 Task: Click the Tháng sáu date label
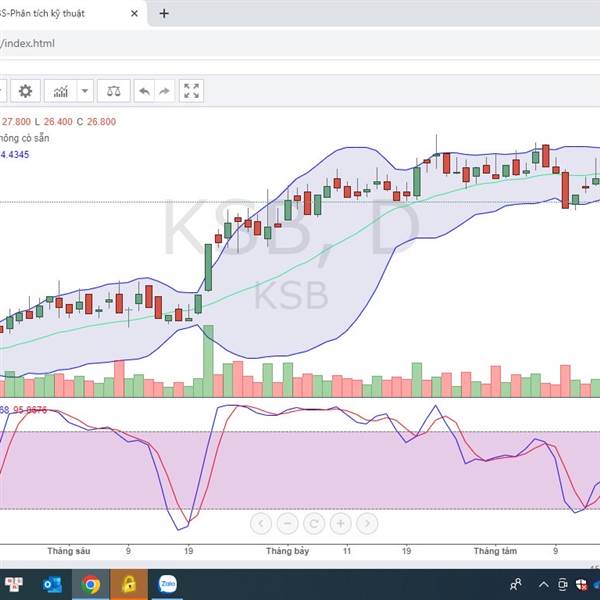pos(69,551)
